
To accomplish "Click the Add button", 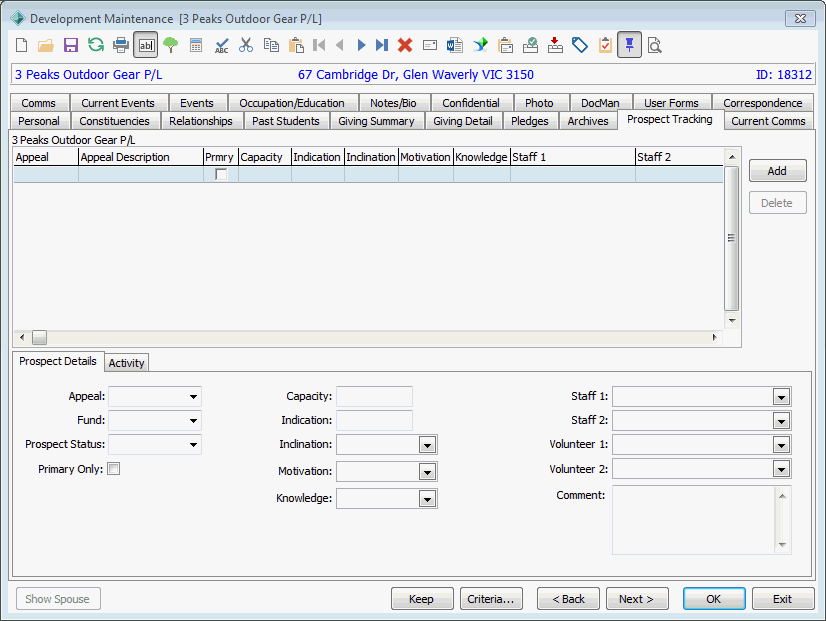I will [x=777, y=171].
